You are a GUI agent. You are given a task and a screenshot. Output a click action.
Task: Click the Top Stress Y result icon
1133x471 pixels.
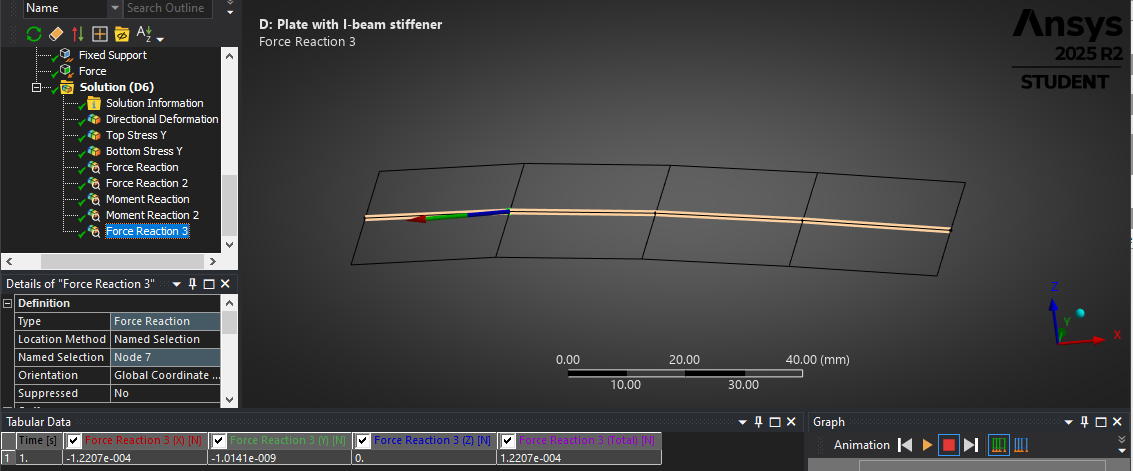[93, 135]
